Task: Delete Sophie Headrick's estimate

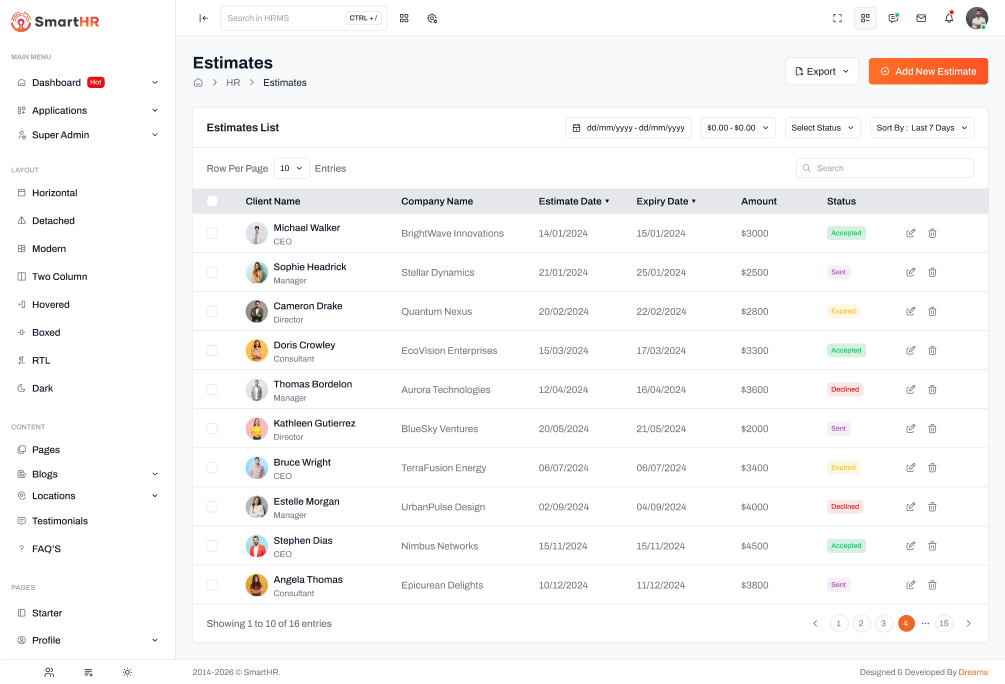Action: (932, 272)
